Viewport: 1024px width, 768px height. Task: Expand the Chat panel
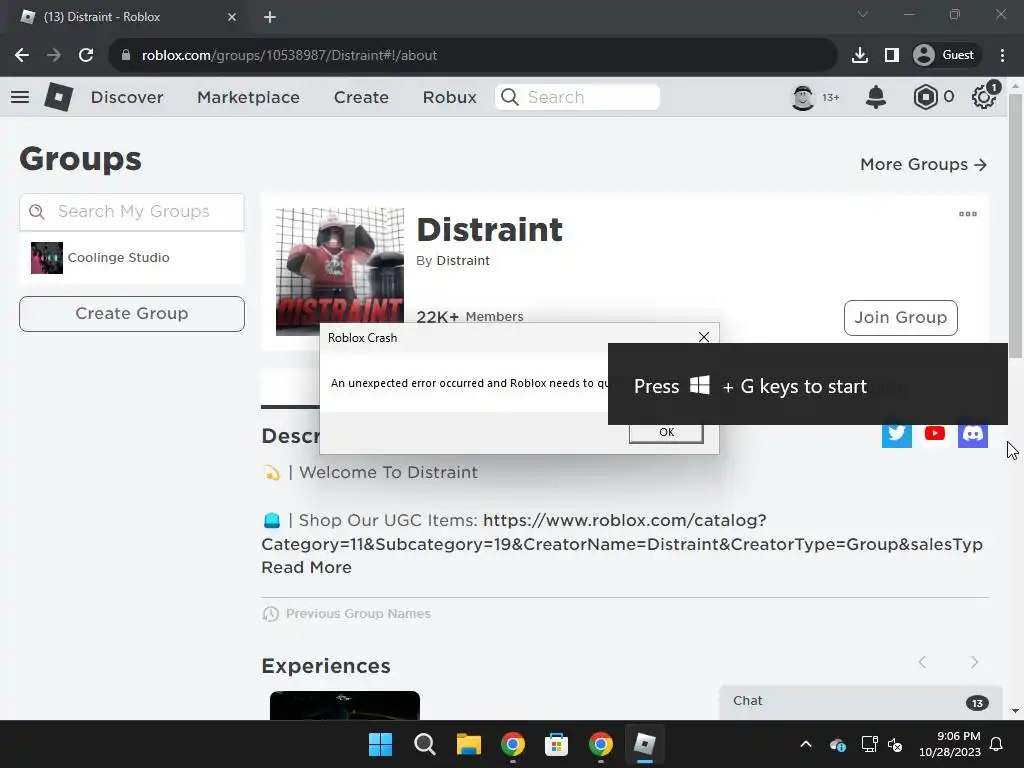(861, 702)
